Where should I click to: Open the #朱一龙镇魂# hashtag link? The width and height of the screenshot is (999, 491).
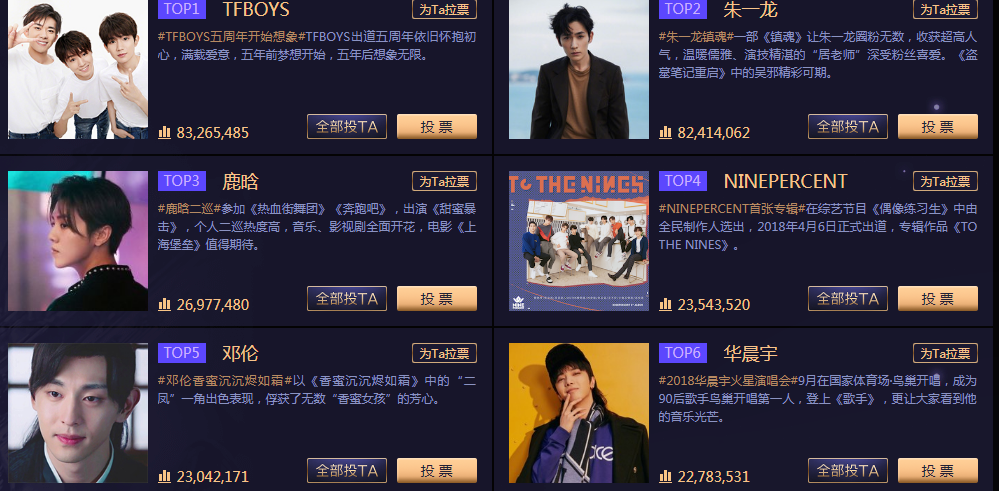pyautogui.click(x=696, y=37)
